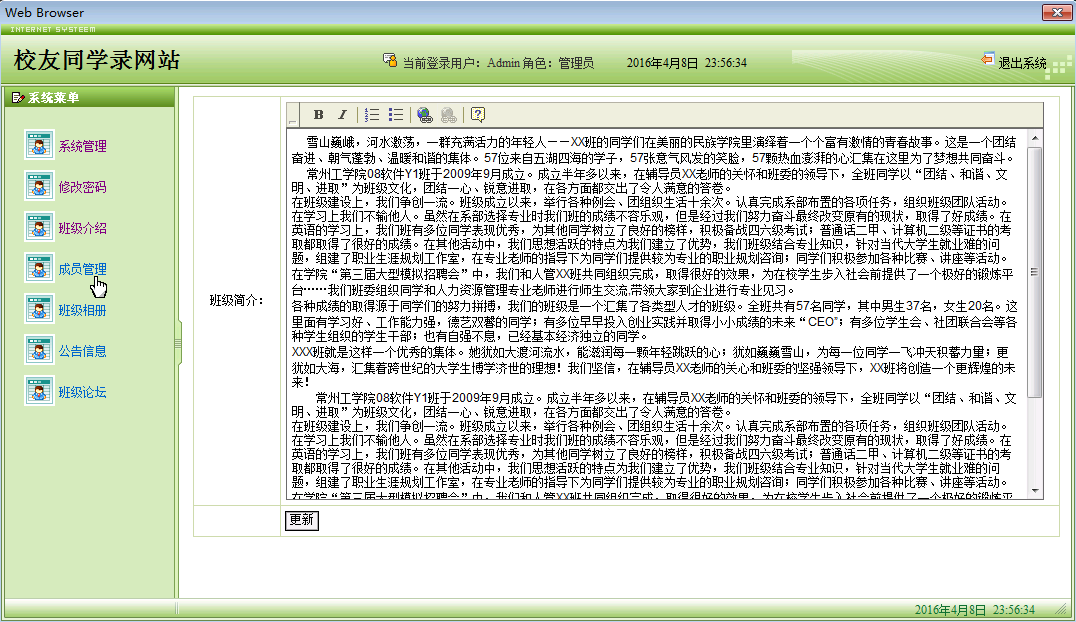Click the logout arrow icon in header

click(987, 60)
